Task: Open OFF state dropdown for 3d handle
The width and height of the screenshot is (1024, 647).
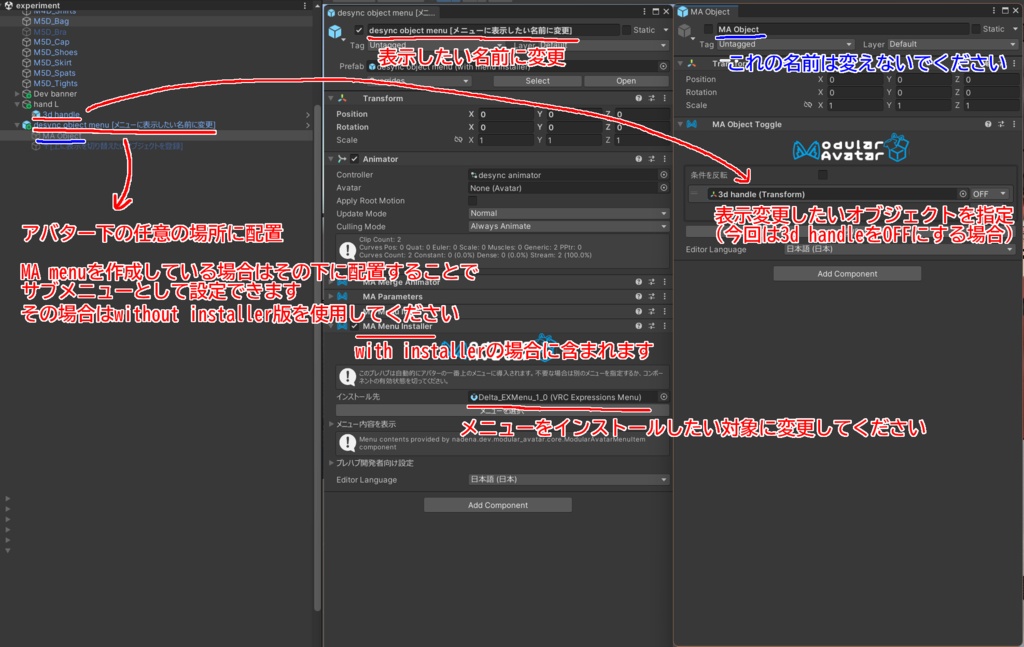Action: pyautogui.click(x=989, y=194)
